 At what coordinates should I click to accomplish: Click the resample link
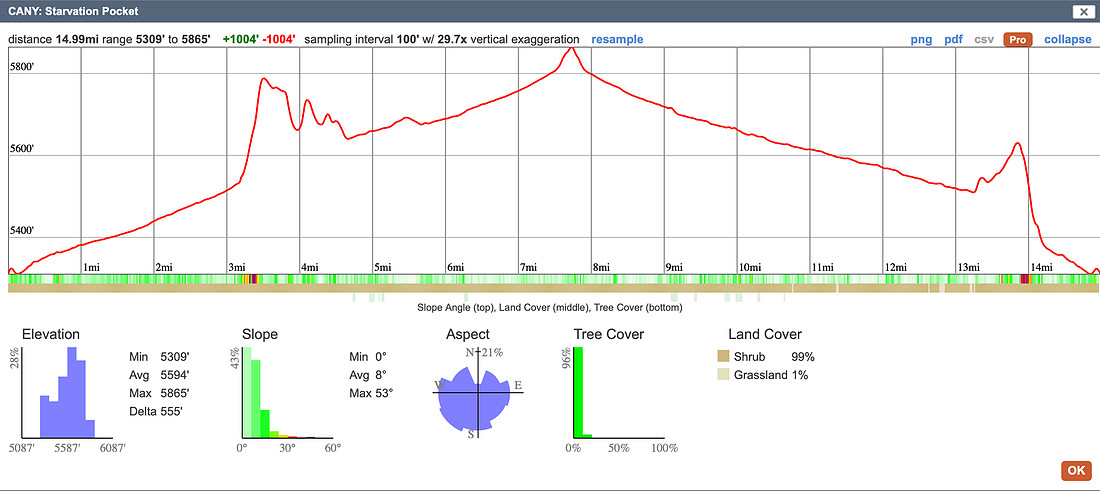pos(617,39)
